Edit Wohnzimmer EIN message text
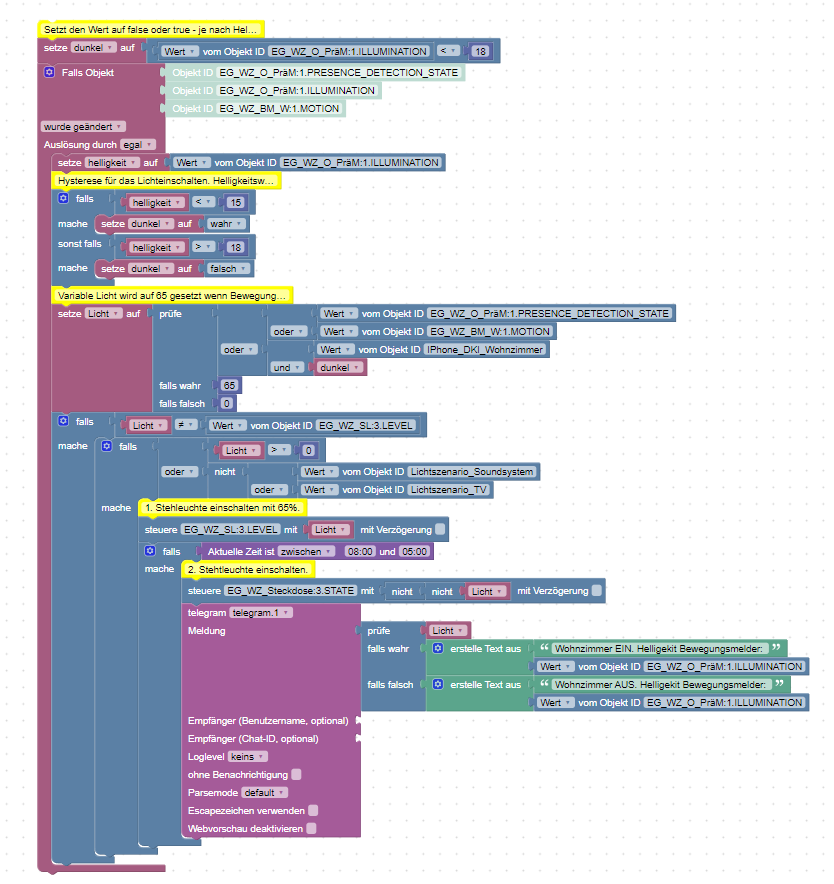Image resolution: width=834 pixels, height=884 pixels. [x=659, y=648]
